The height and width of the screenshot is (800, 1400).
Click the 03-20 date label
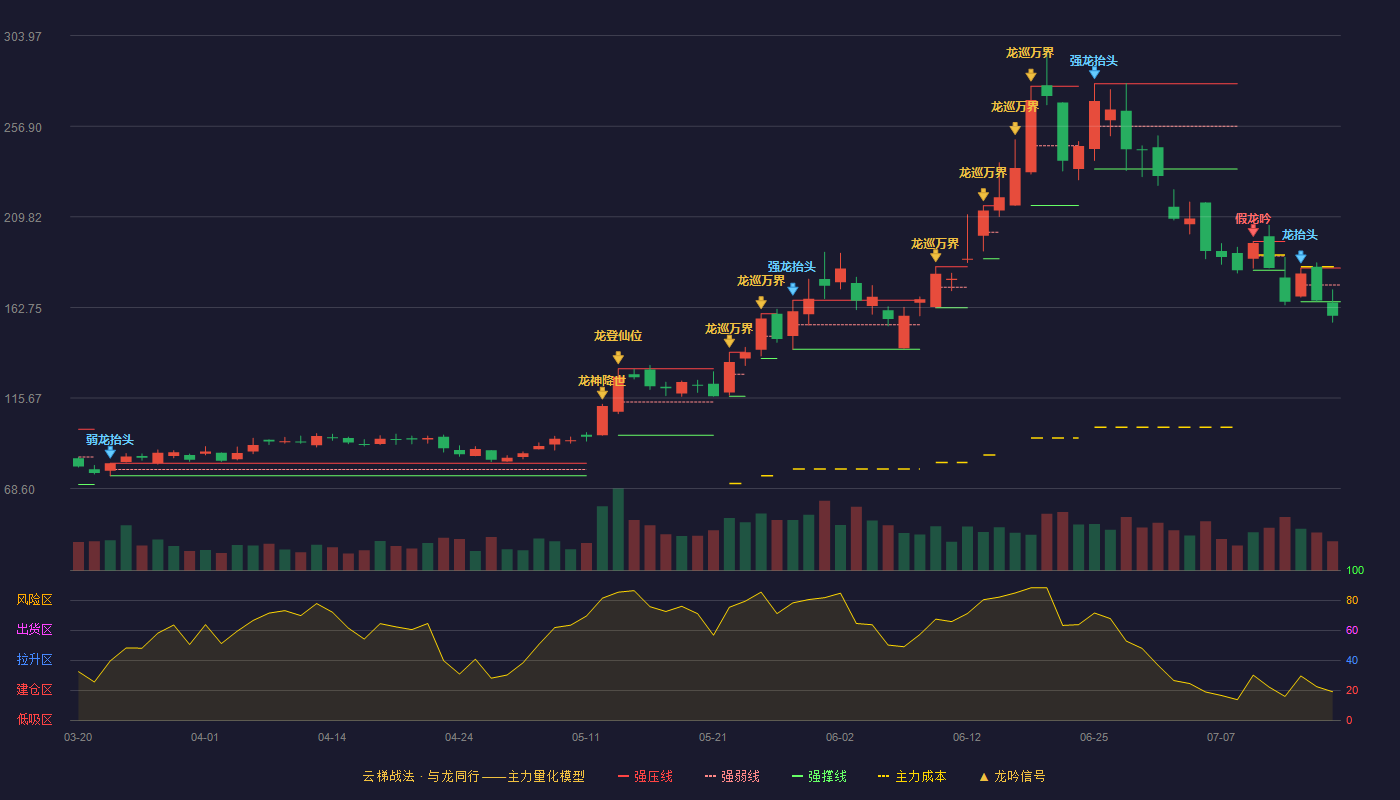point(78,737)
